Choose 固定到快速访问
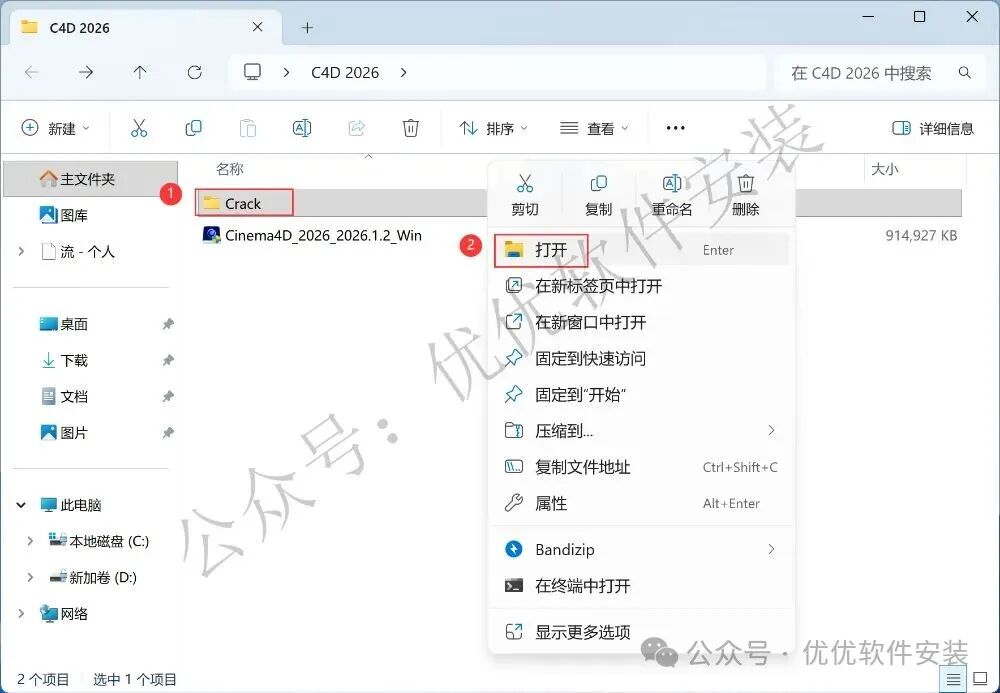This screenshot has height=693, width=1000. point(642,358)
